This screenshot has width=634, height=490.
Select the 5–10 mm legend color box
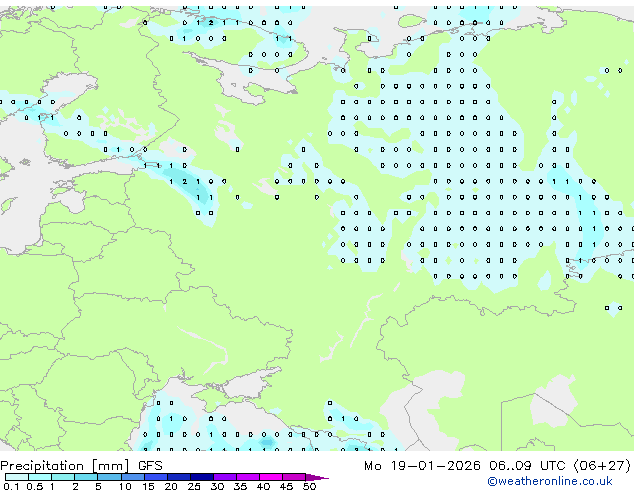click(110, 477)
